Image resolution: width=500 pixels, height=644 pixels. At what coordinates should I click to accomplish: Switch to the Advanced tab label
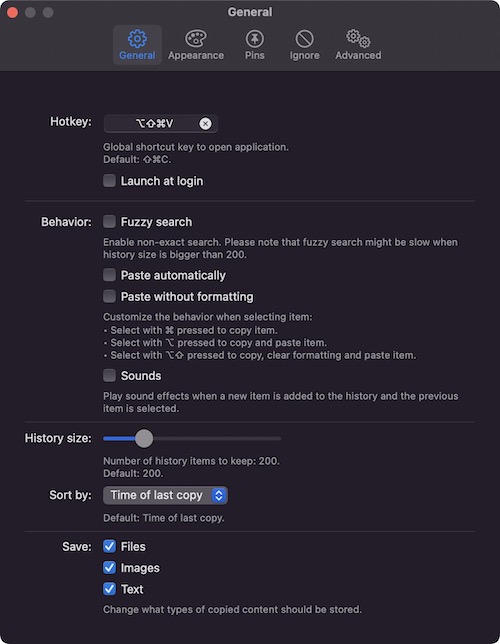tap(358, 55)
